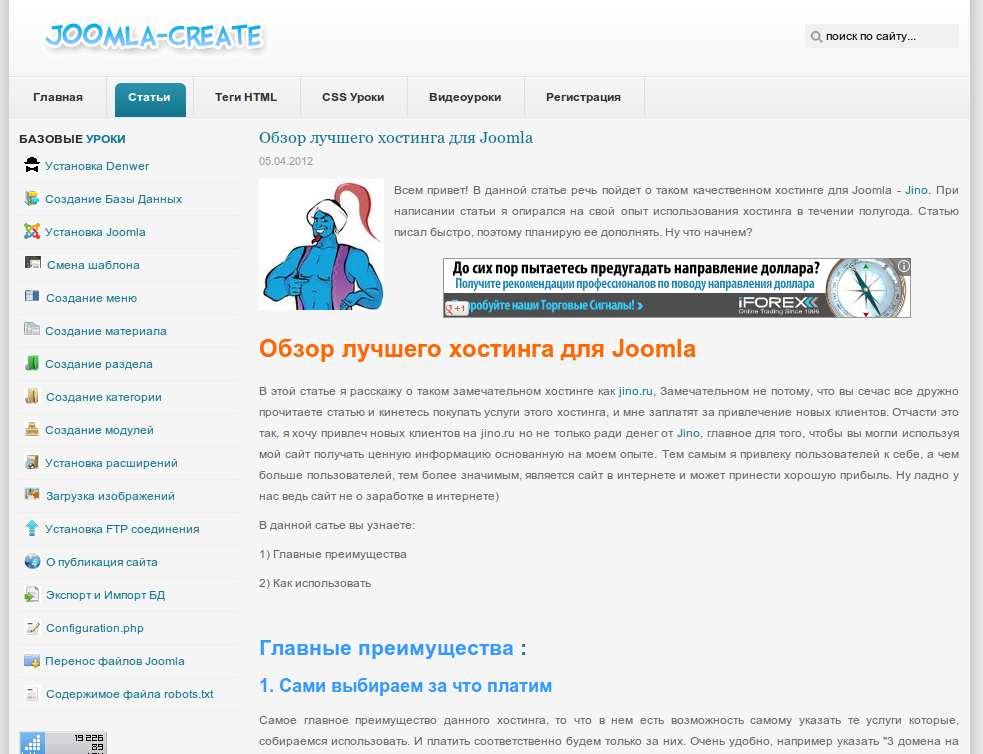Click the genie cartoon image
The height and width of the screenshot is (754, 983).
[321, 244]
